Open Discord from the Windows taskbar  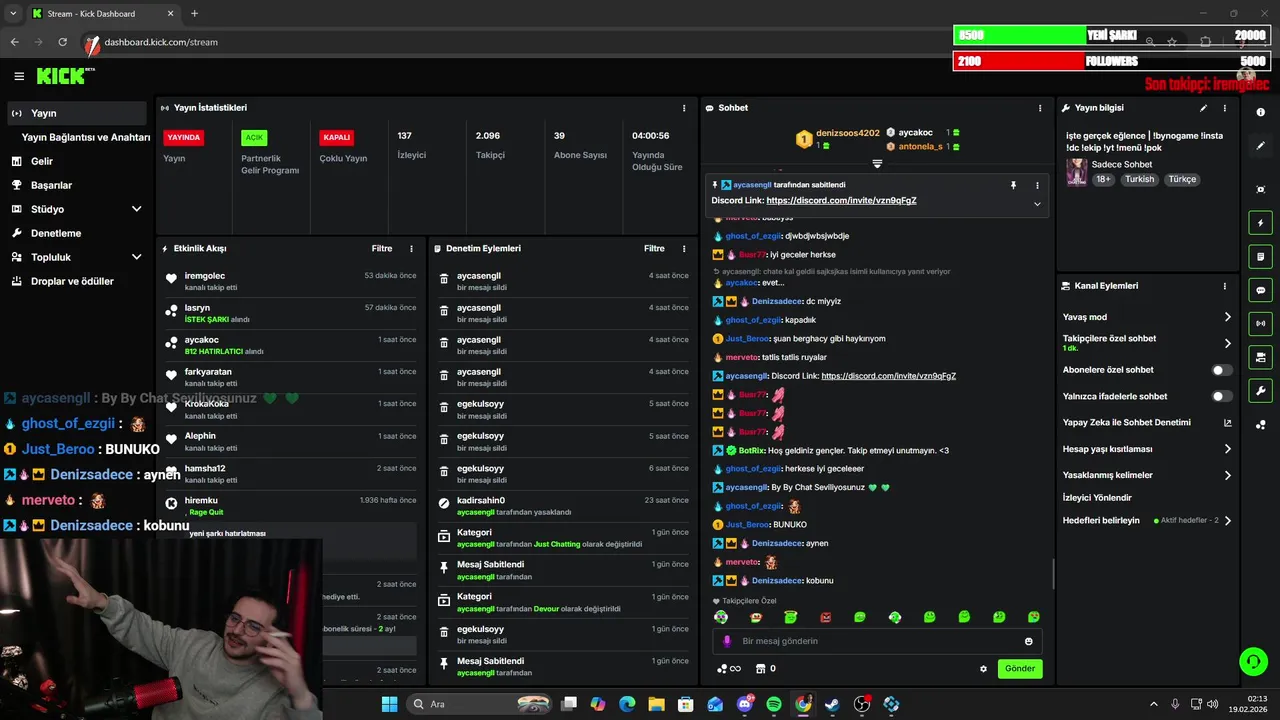[745, 704]
